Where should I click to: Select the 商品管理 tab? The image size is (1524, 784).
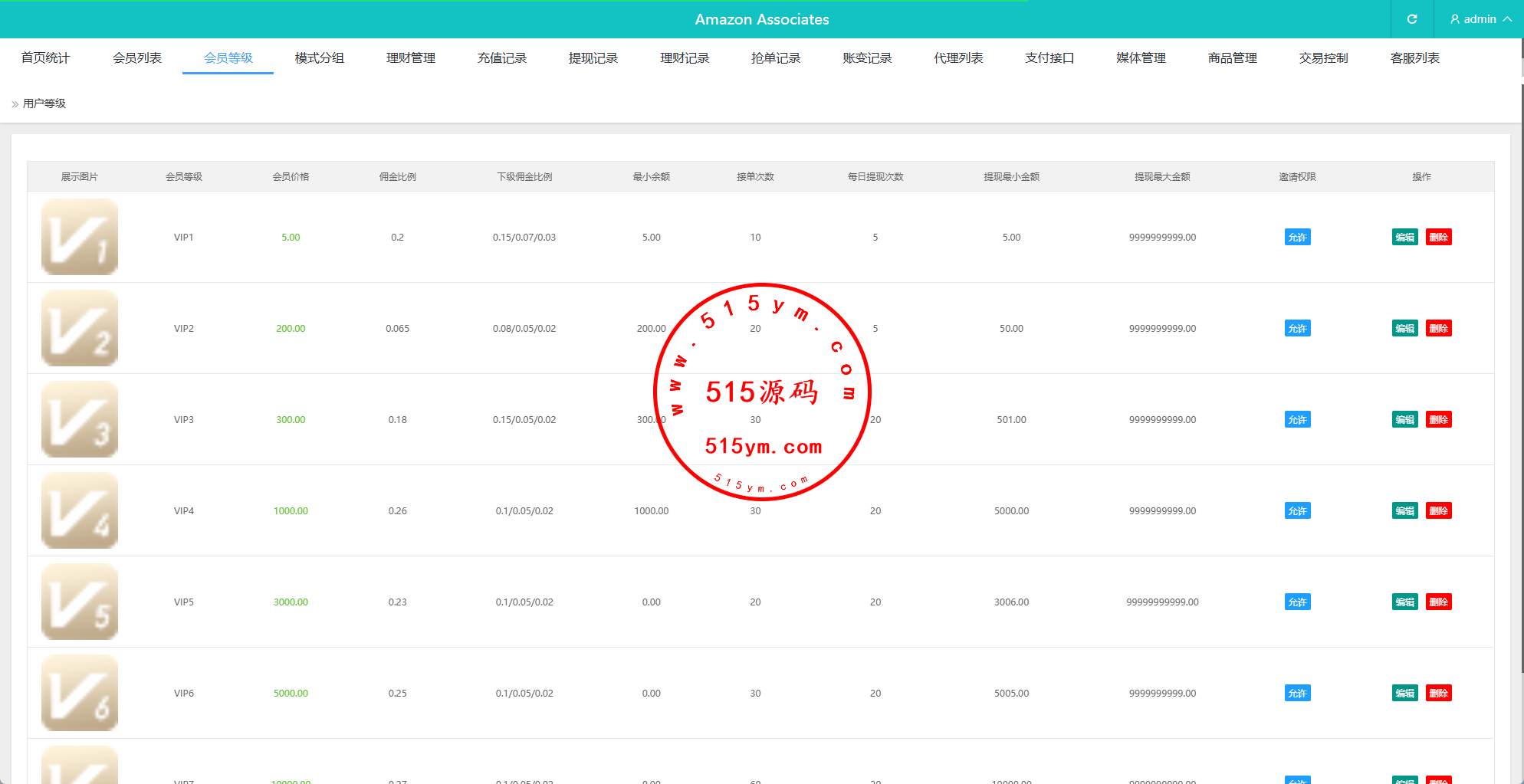point(1232,58)
